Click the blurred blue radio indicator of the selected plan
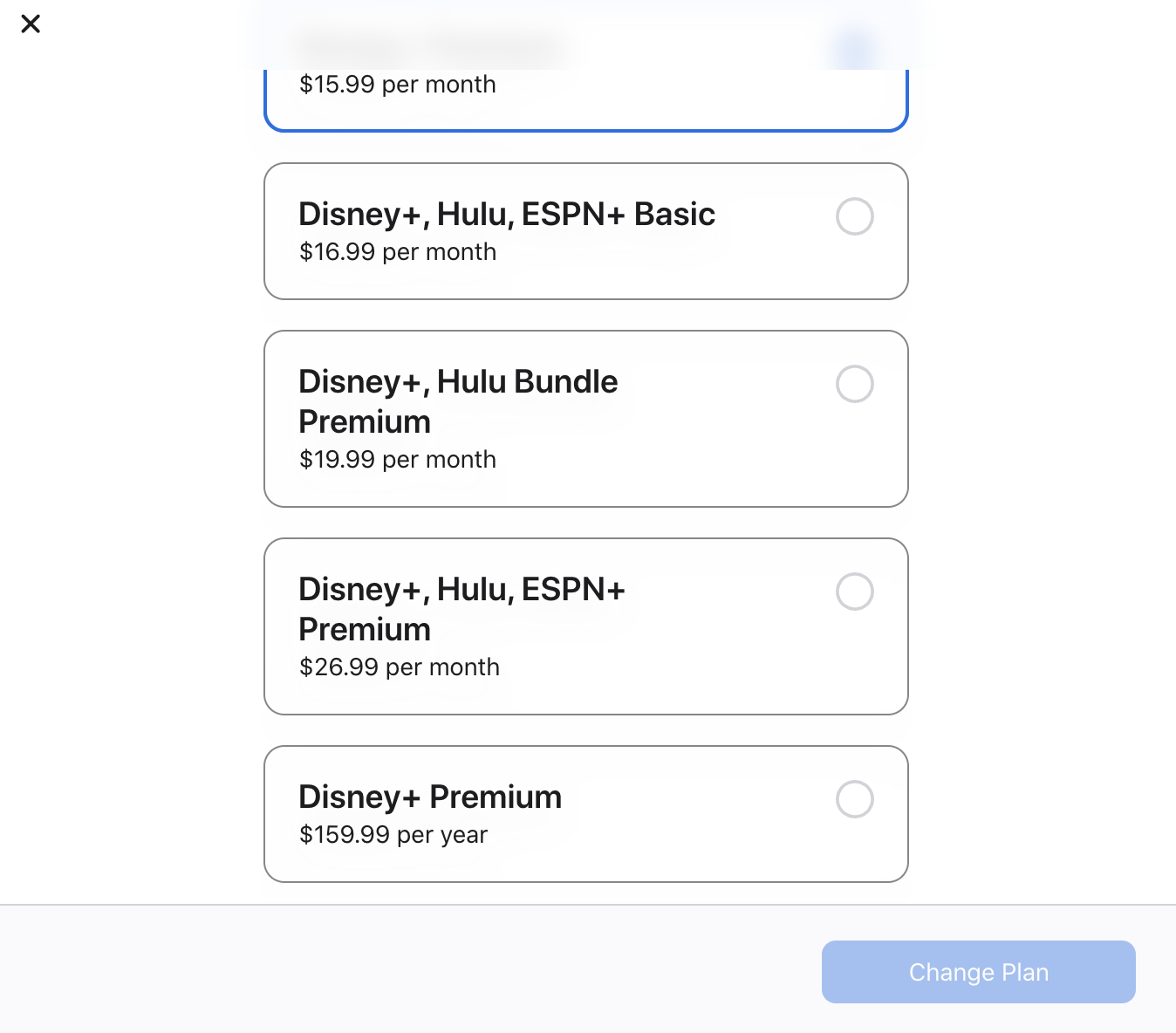1176x1033 pixels. coord(854,49)
